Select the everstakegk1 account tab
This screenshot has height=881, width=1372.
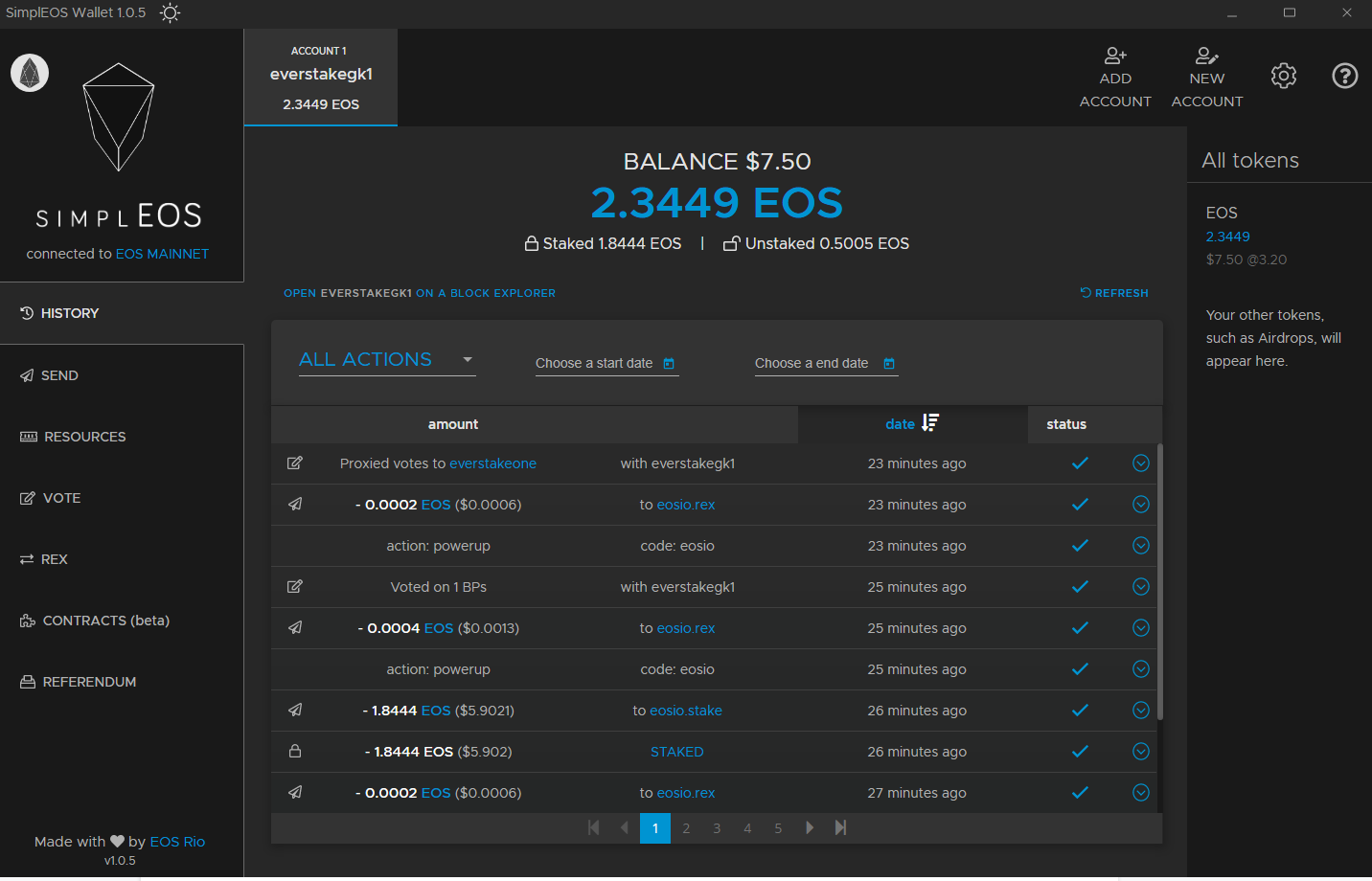coord(321,78)
